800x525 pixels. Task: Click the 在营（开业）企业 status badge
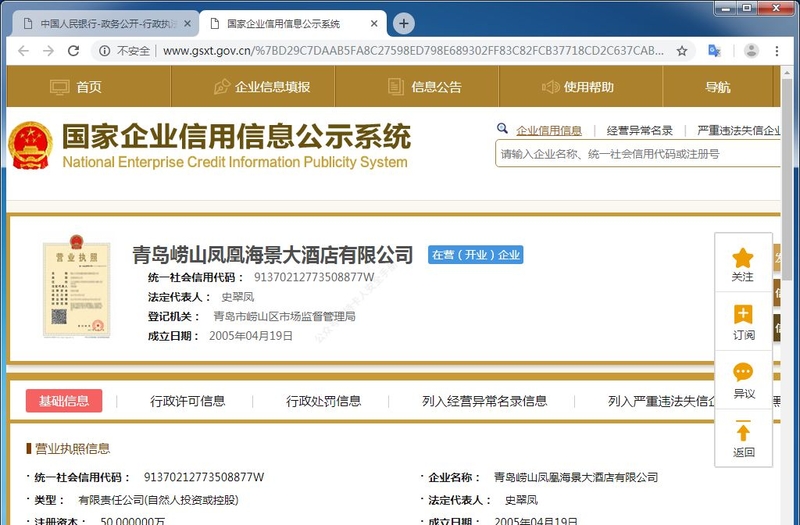tap(476, 255)
